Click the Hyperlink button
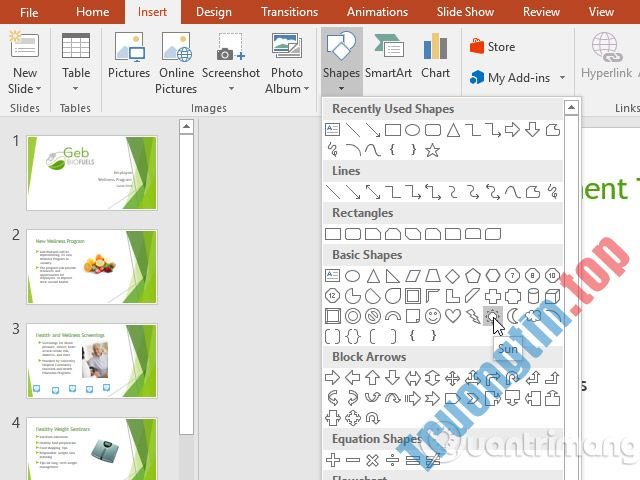This screenshot has width=640, height=480. [x=606, y=55]
